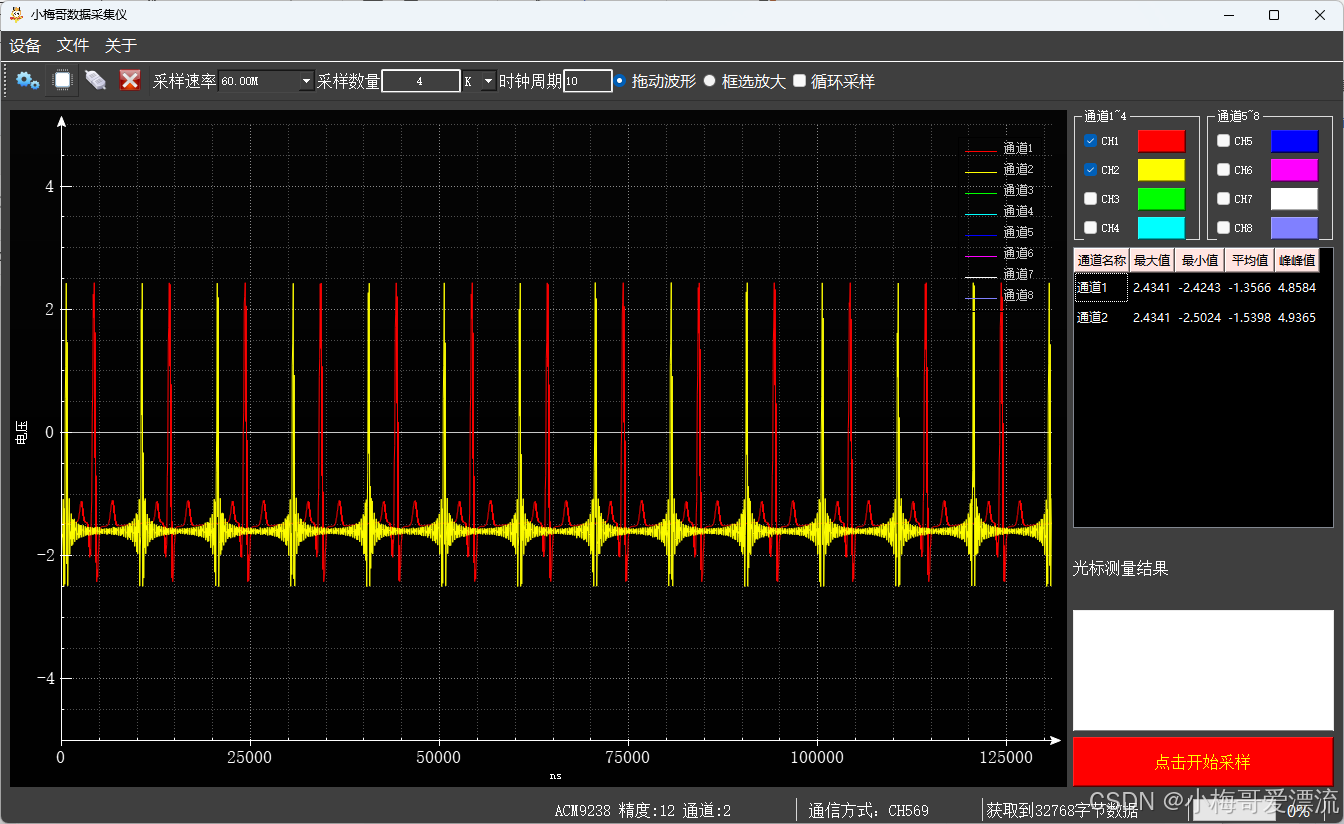Image resolution: width=1344 pixels, height=824 pixels.
Task: Click the CH5 blue color swatch
Action: tap(1295, 141)
